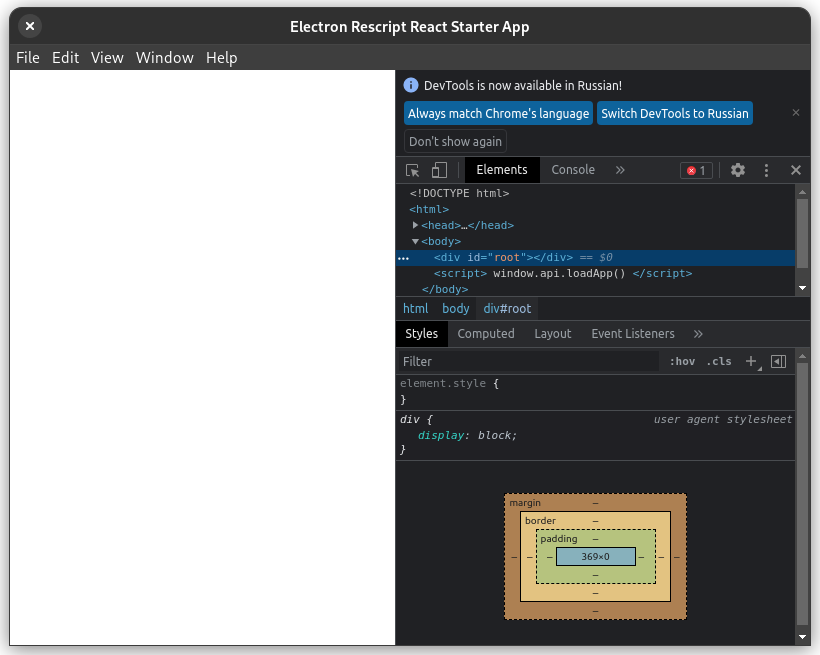Select the Styles tab
This screenshot has width=820, height=655.
coord(422,334)
